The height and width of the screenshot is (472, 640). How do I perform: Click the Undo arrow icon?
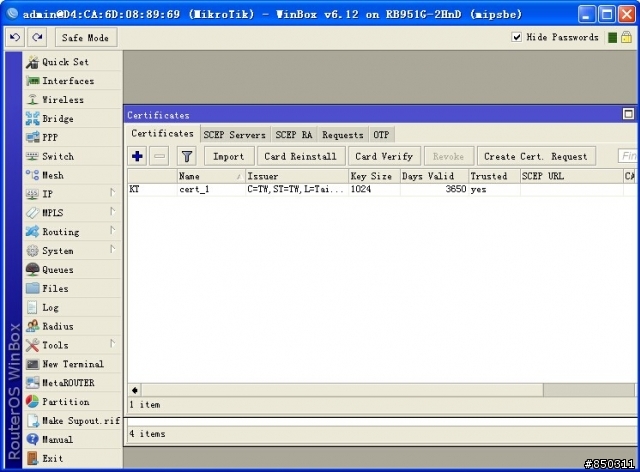point(15,38)
